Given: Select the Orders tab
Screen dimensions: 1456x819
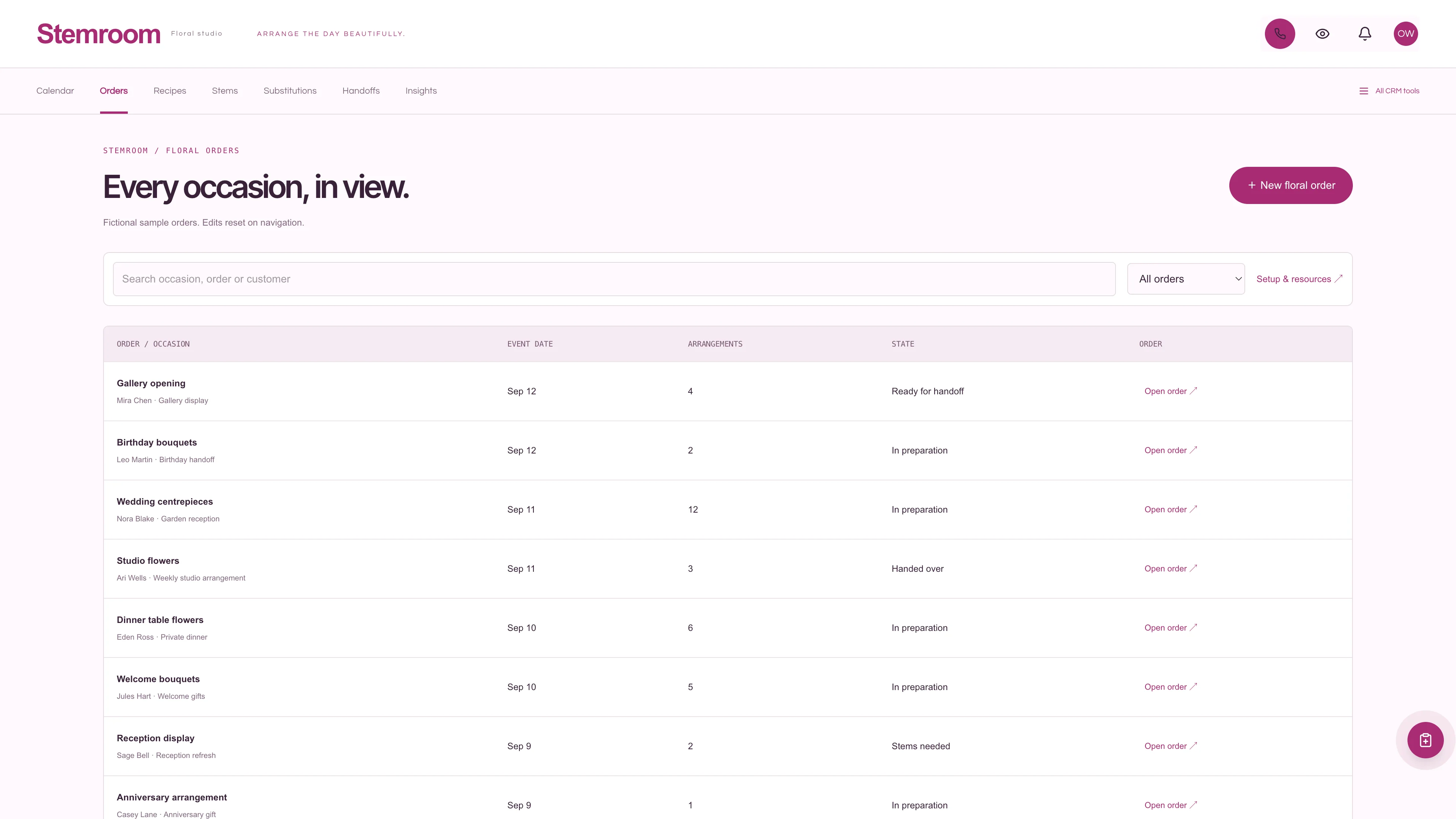Looking at the screenshot, I should 114,91.
